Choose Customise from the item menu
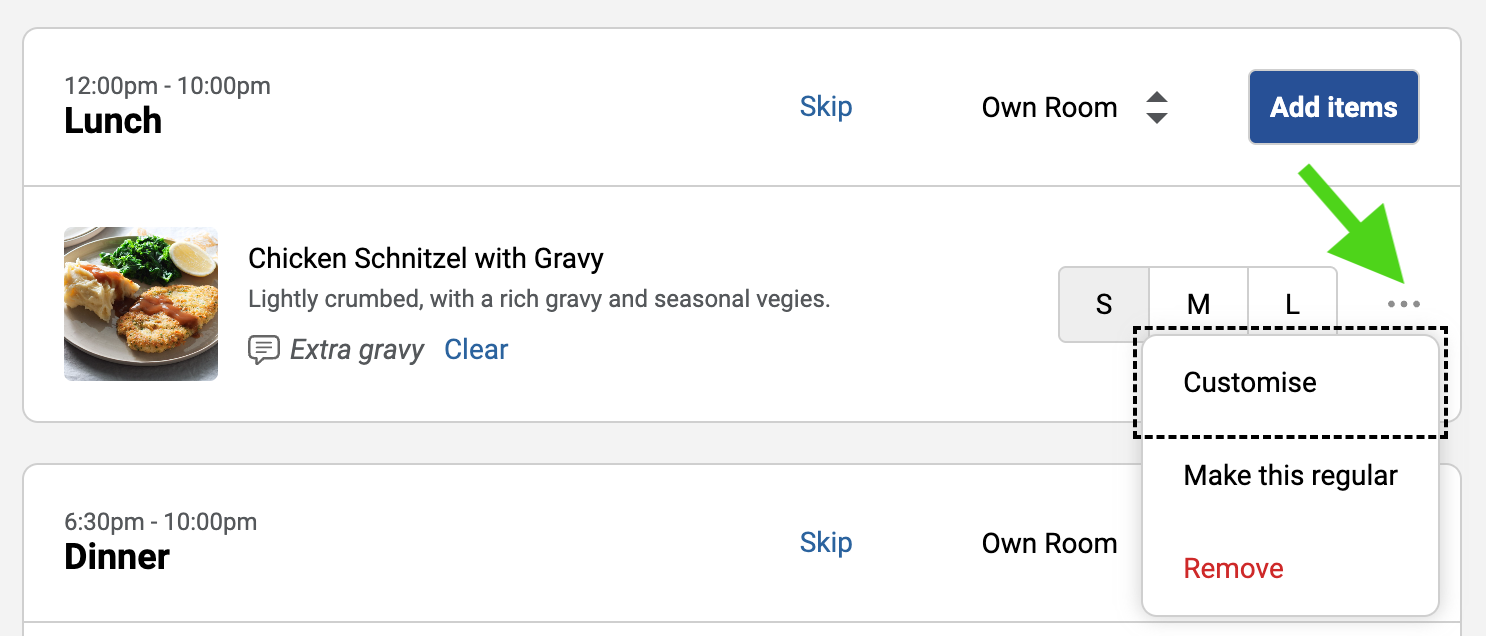The width and height of the screenshot is (1486, 636). pos(1250,382)
